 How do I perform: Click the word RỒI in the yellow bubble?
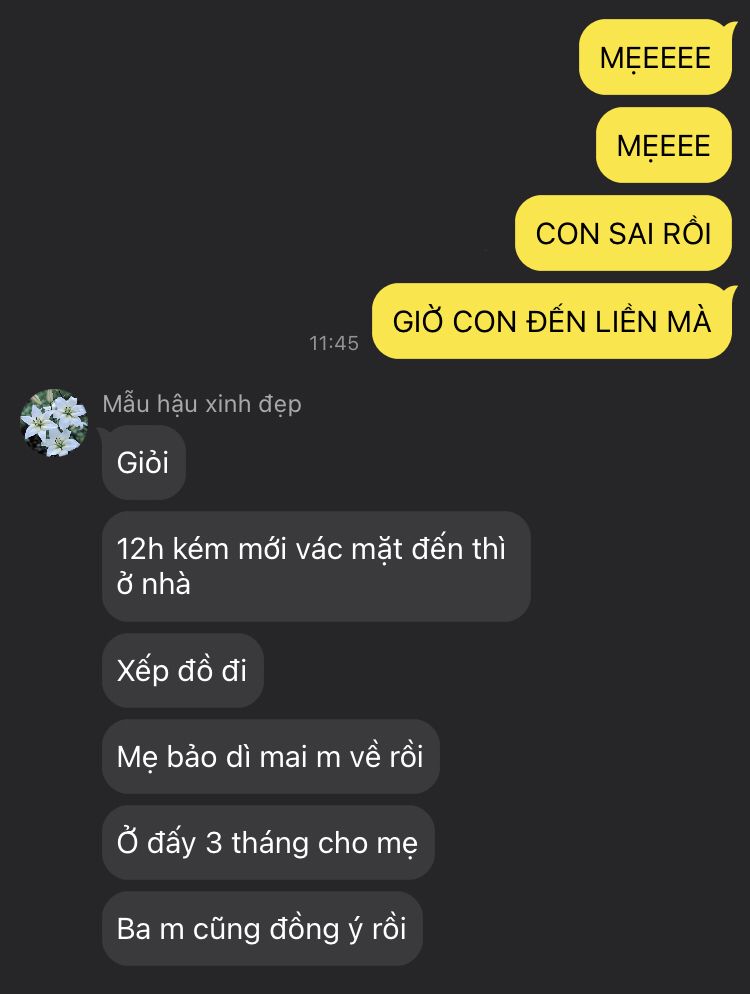[687, 233]
